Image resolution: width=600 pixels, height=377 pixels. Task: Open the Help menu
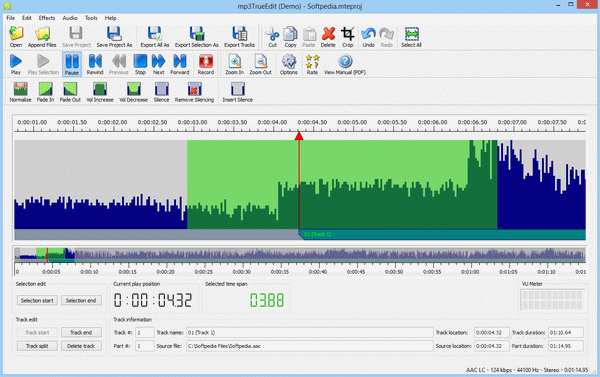coord(111,18)
